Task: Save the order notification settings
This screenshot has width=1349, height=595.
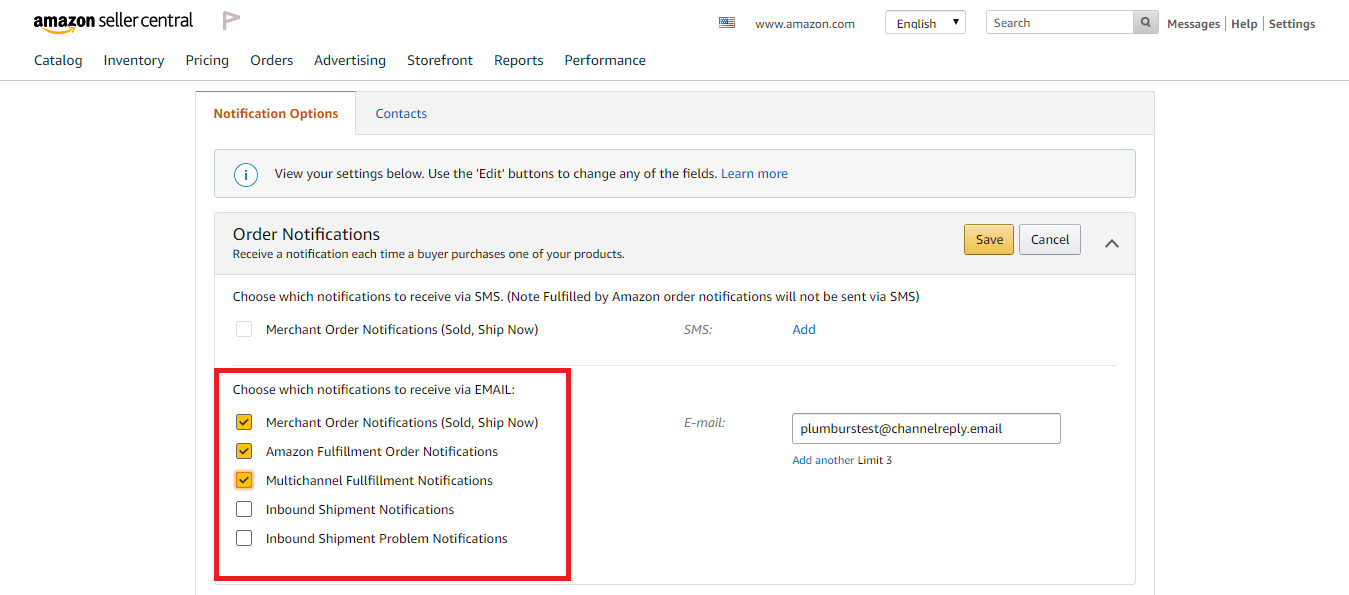Action: click(989, 239)
